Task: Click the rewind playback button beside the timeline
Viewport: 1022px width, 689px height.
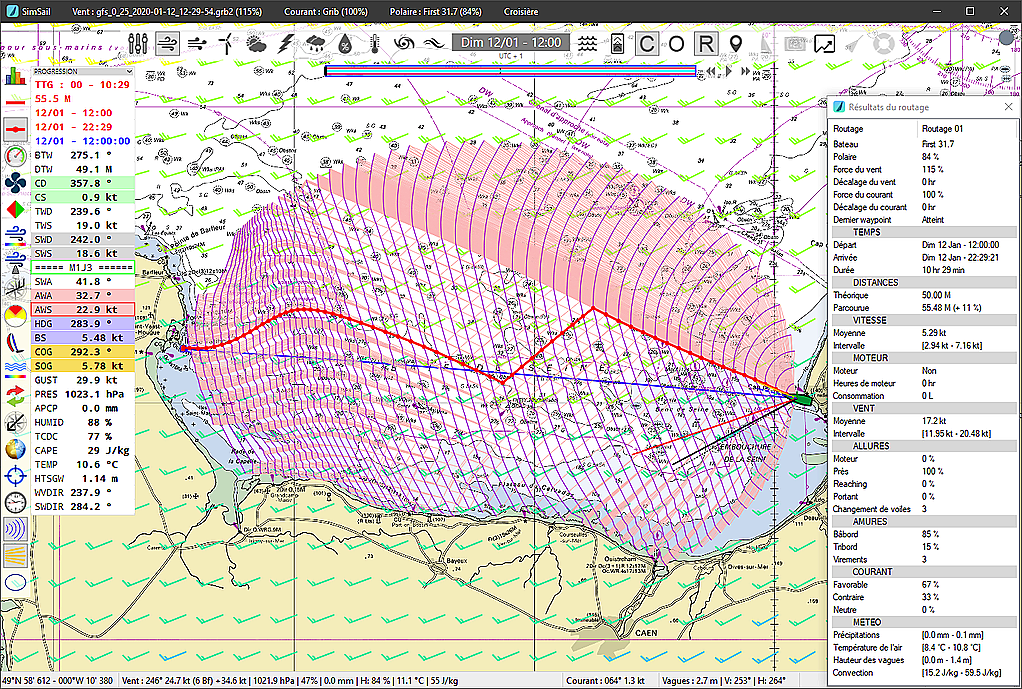Action: [x=712, y=71]
